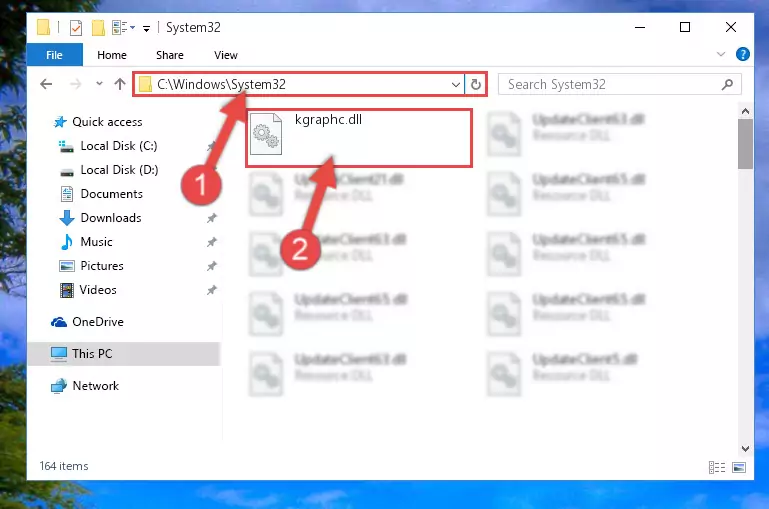
Task: Click the Forward navigation arrow
Action: coord(76,84)
